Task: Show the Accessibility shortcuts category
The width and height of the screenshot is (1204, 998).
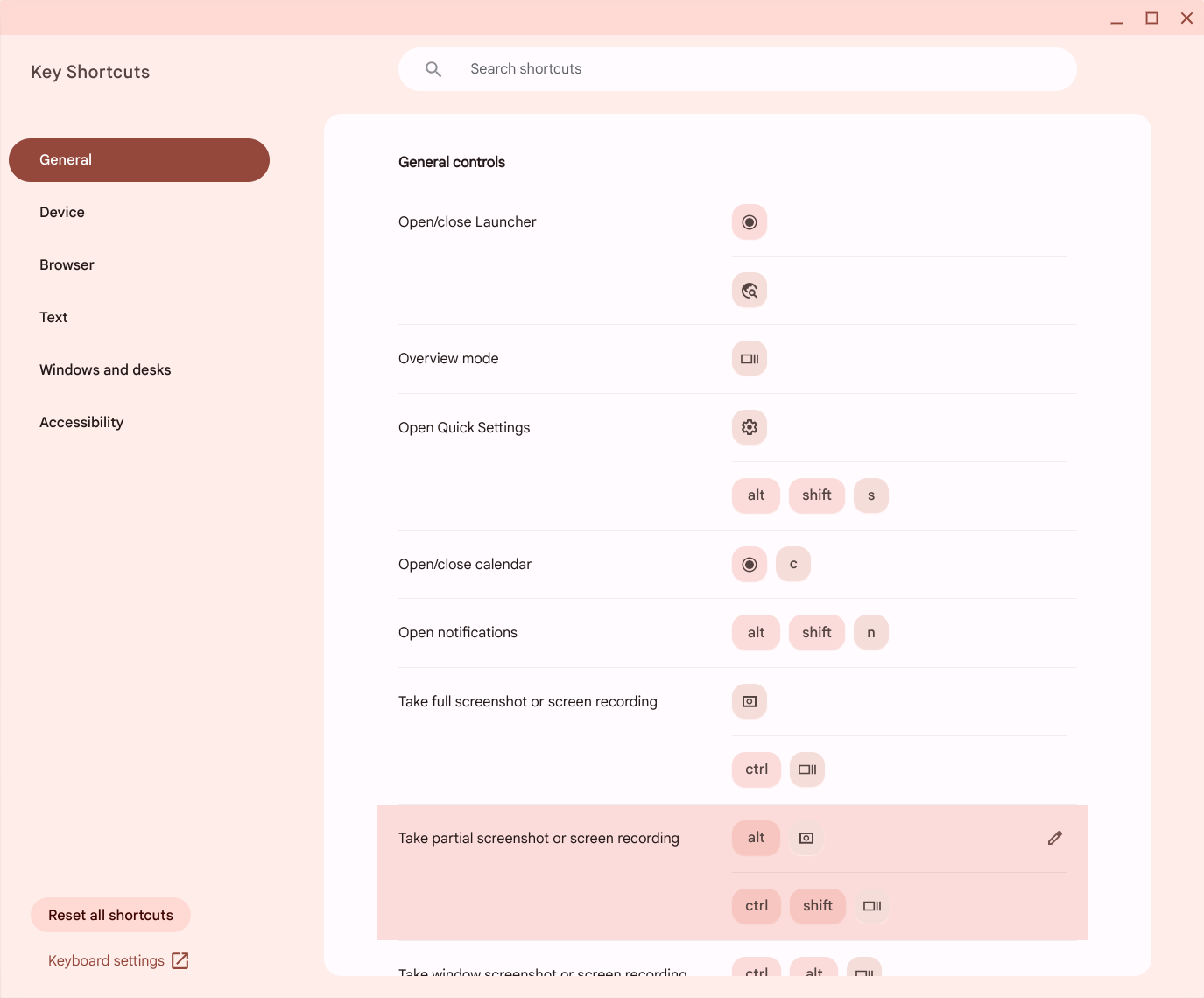Action: tap(81, 423)
